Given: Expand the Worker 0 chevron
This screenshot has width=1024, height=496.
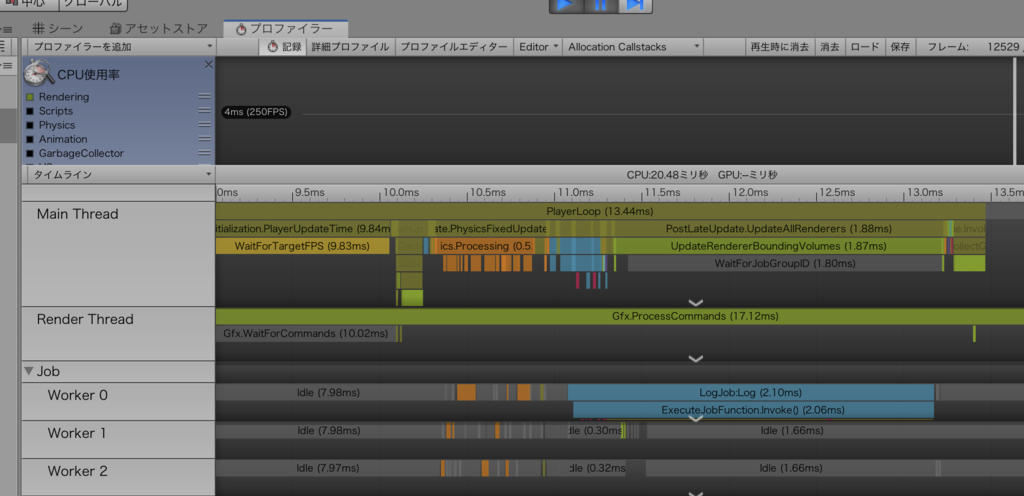Looking at the screenshot, I should tap(696, 419).
